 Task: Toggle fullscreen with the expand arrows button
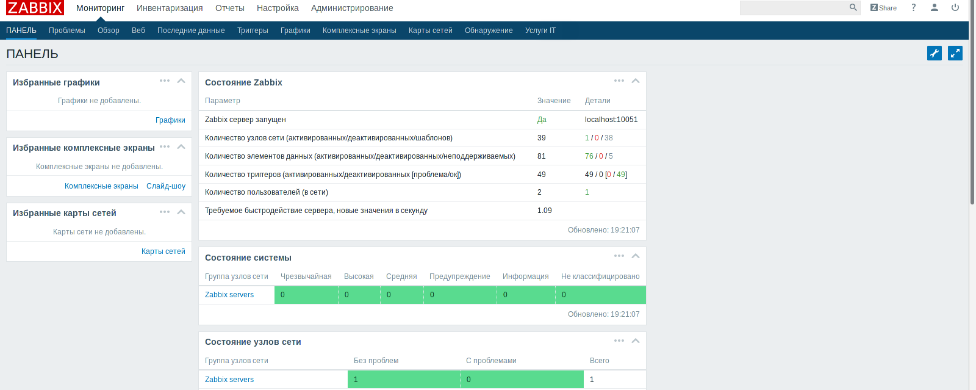tap(955, 53)
